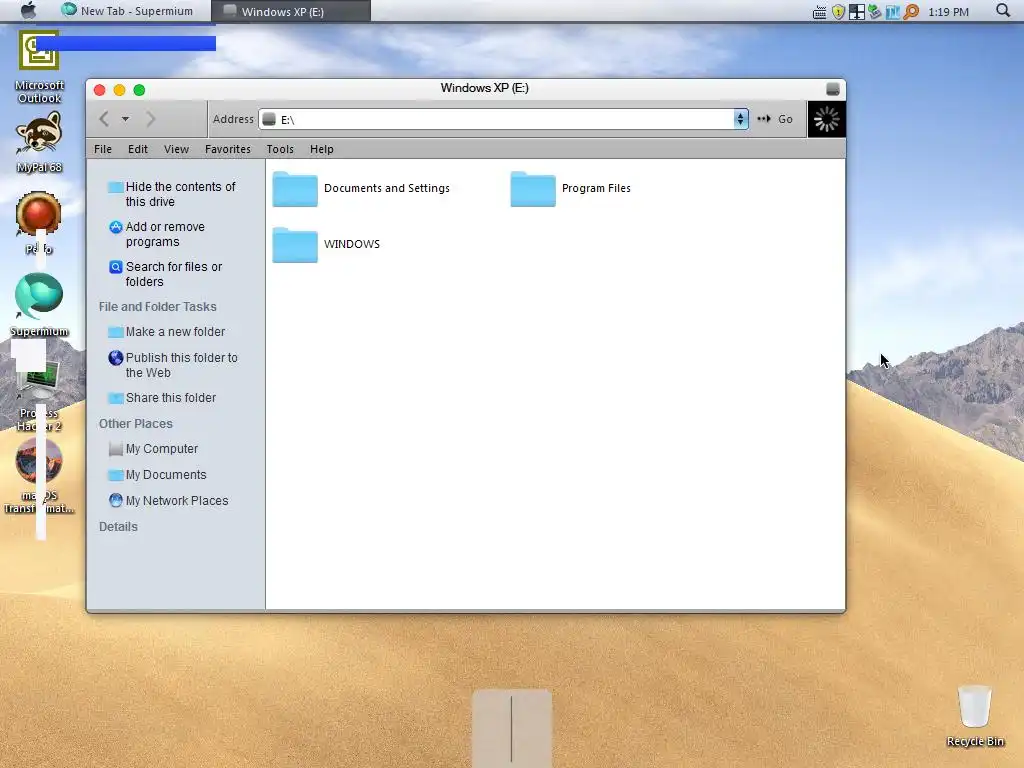This screenshot has height=768, width=1024.
Task: Expand the Details section
Action: (118, 526)
